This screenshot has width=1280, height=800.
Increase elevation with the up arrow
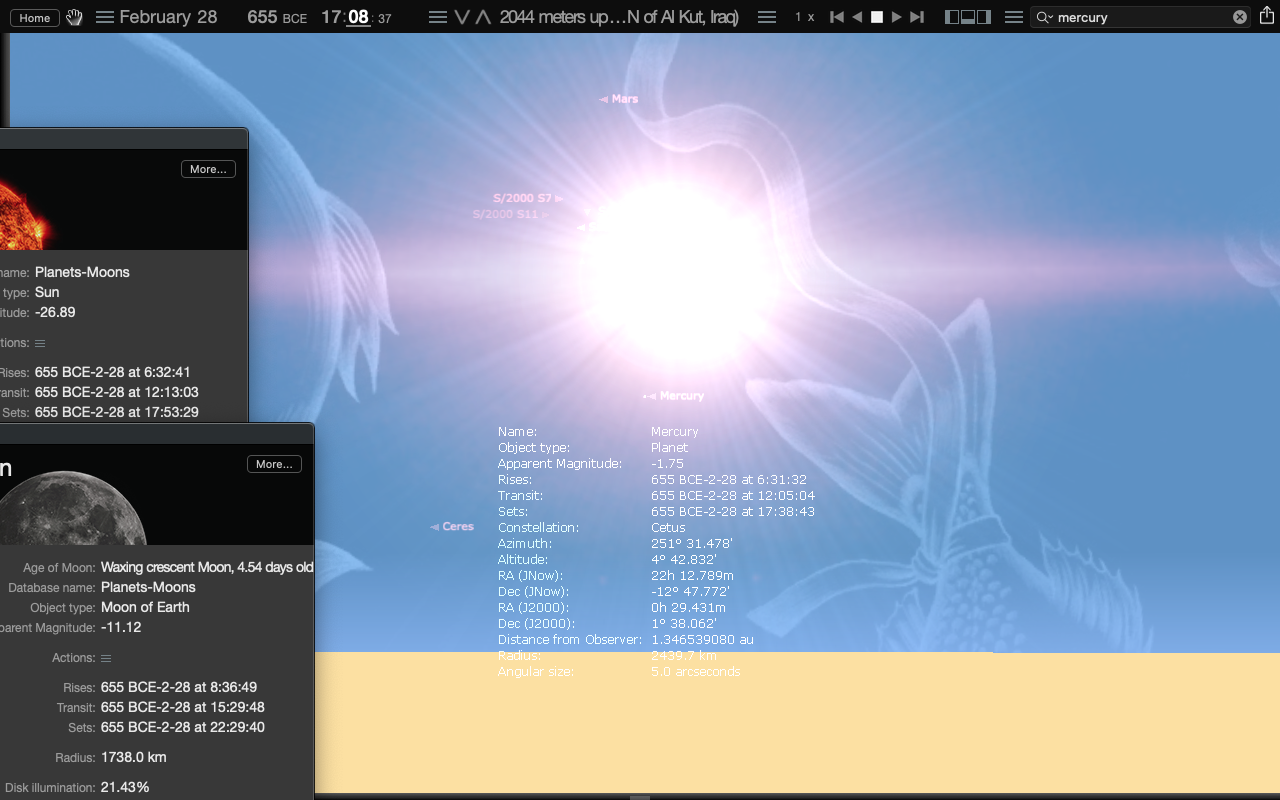[483, 17]
